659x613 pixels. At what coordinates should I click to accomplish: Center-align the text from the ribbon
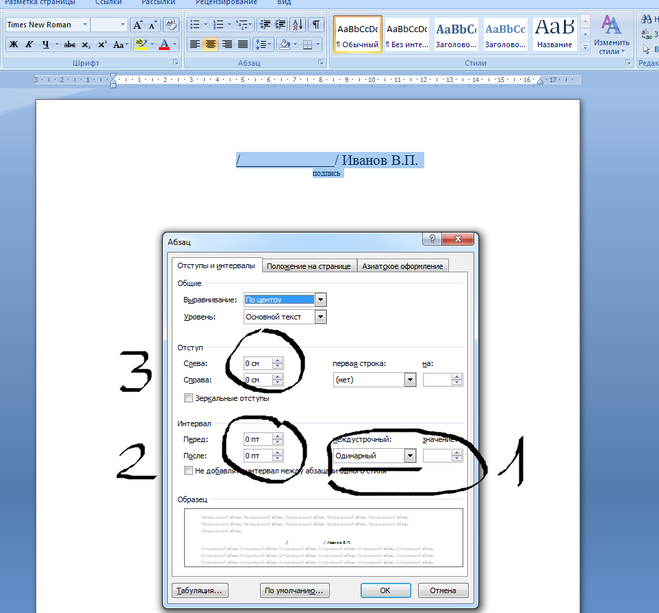211,45
